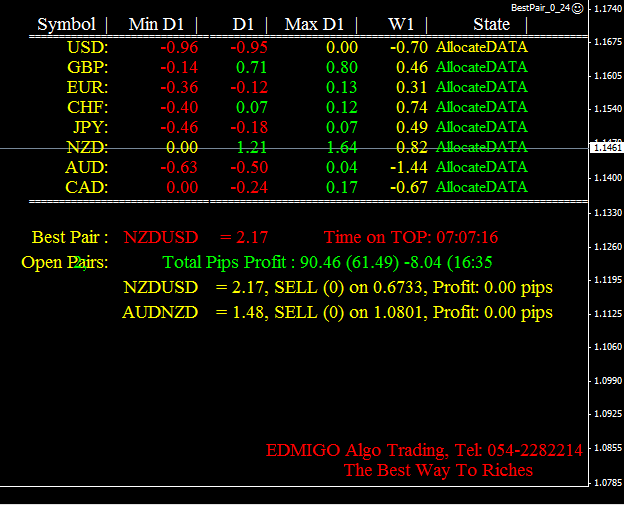Select the AUD: symbol row label

87,167
